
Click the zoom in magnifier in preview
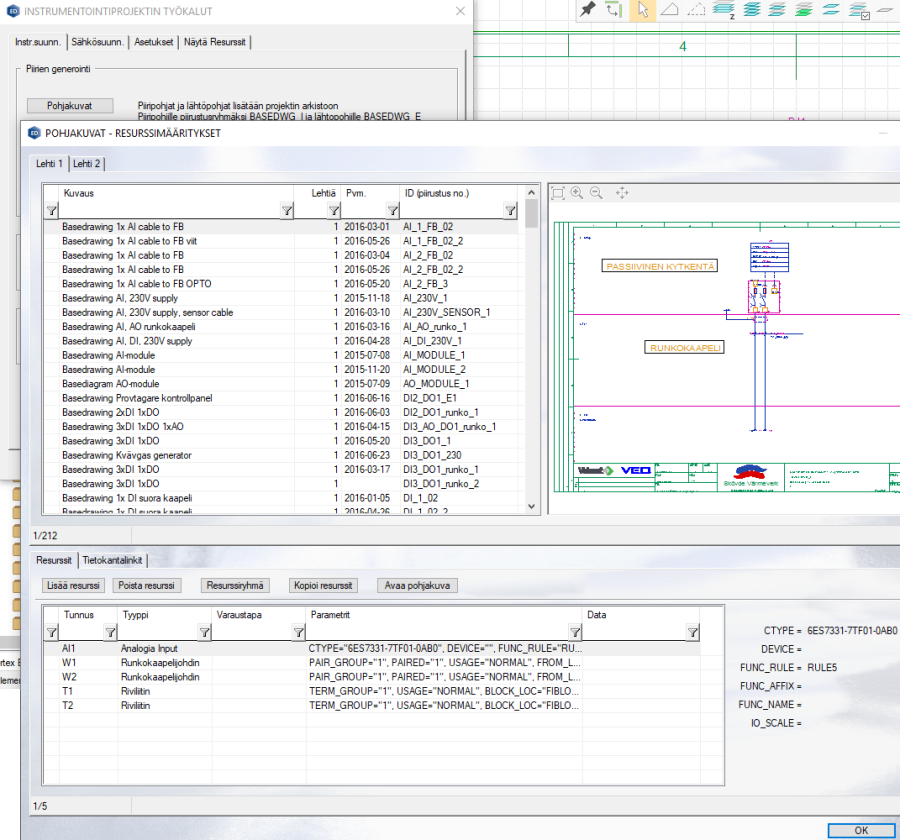point(578,193)
